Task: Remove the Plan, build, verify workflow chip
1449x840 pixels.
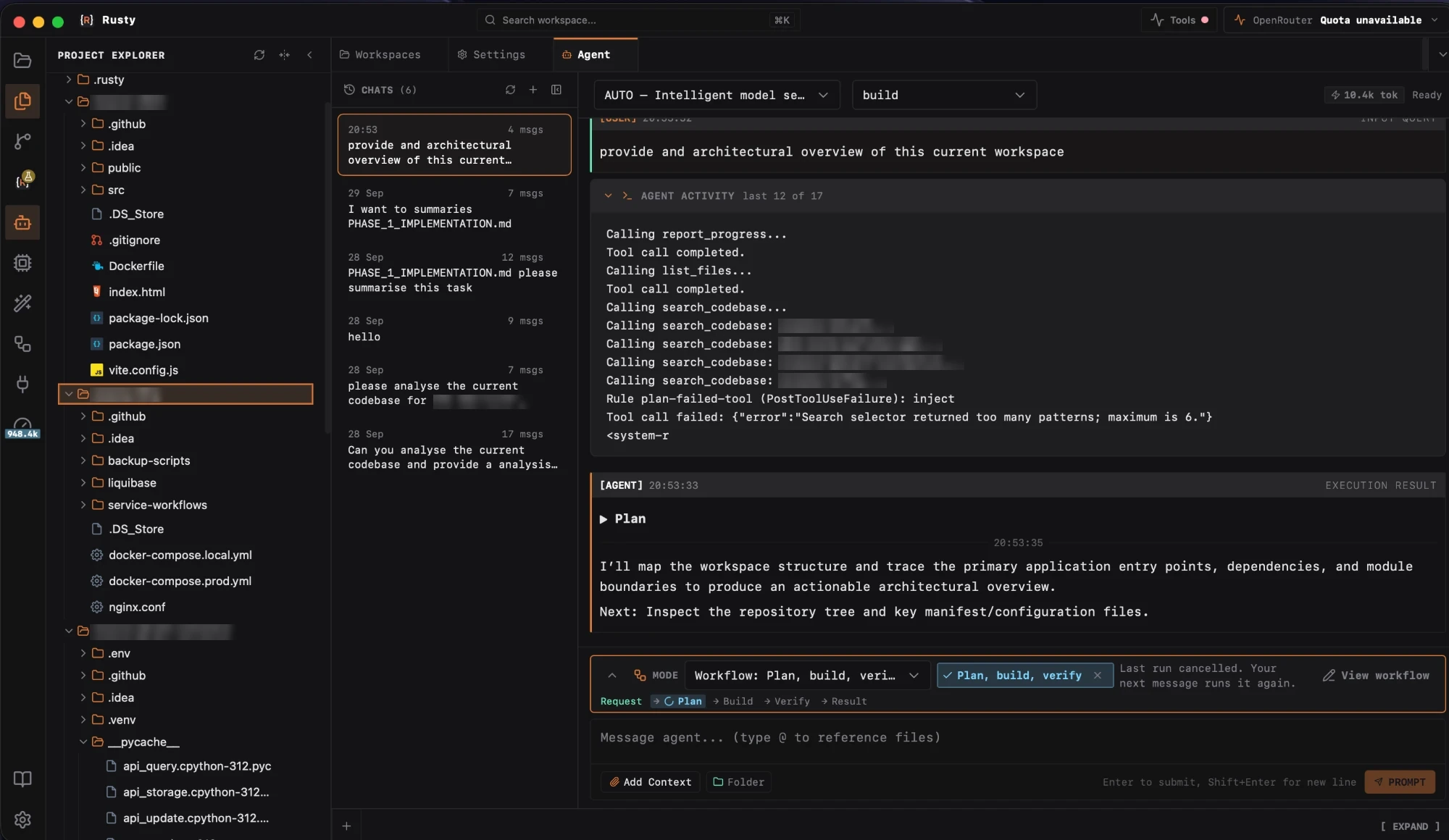Action: [x=1098, y=676]
